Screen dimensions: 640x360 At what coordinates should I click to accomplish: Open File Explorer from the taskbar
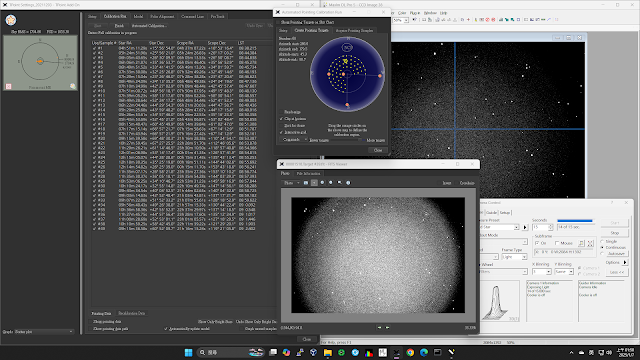(327, 352)
